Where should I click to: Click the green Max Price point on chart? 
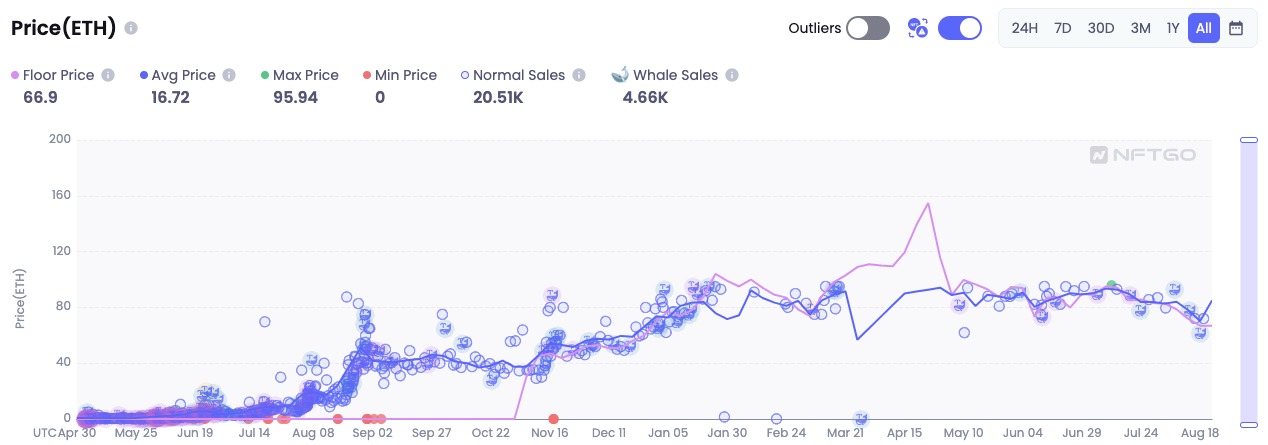point(1111,285)
